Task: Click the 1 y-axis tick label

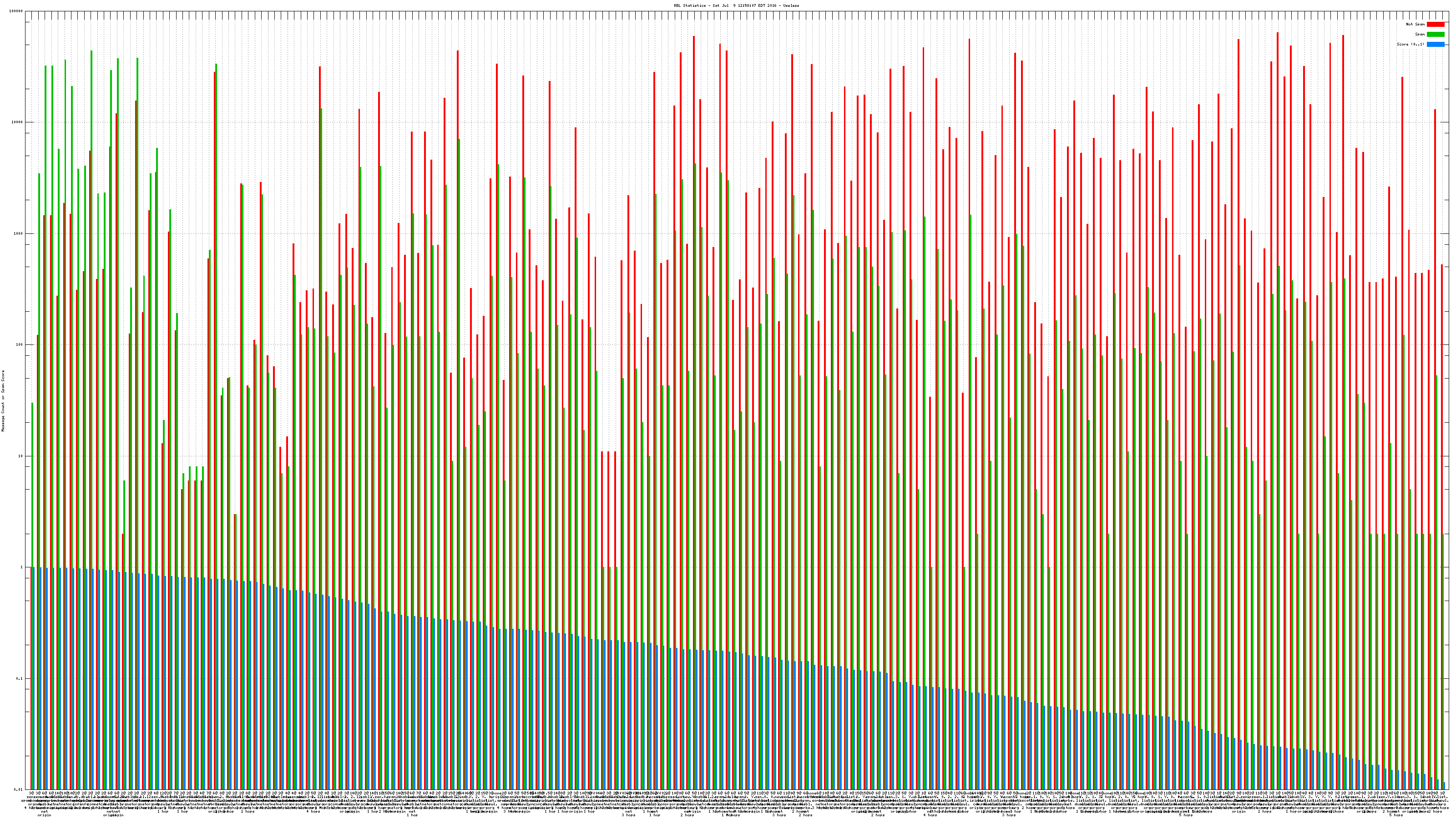Action: coord(22,567)
